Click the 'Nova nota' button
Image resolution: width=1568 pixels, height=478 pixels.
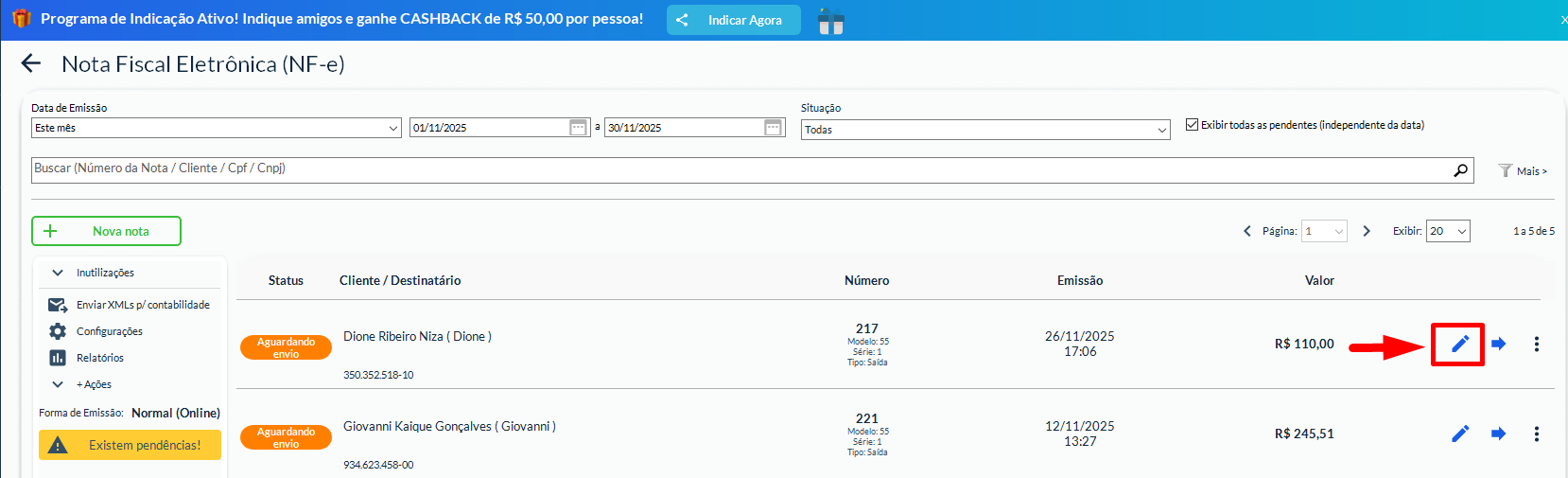click(106, 231)
